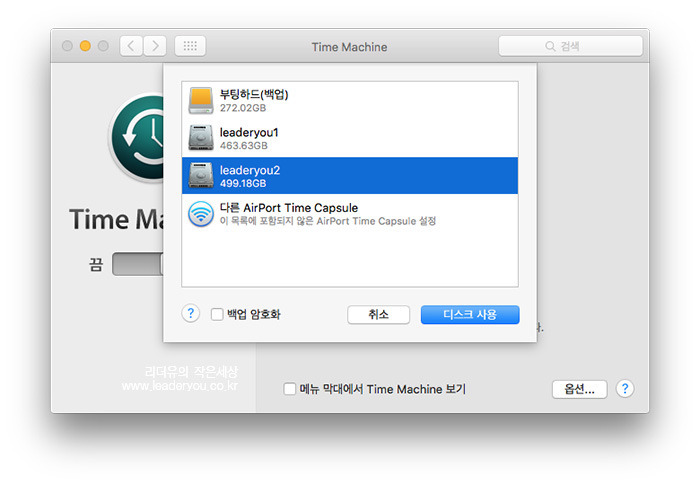The image size is (700, 485).
Task: Click the AirPort Time Capsule Wi-Fi icon
Action: point(200,214)
